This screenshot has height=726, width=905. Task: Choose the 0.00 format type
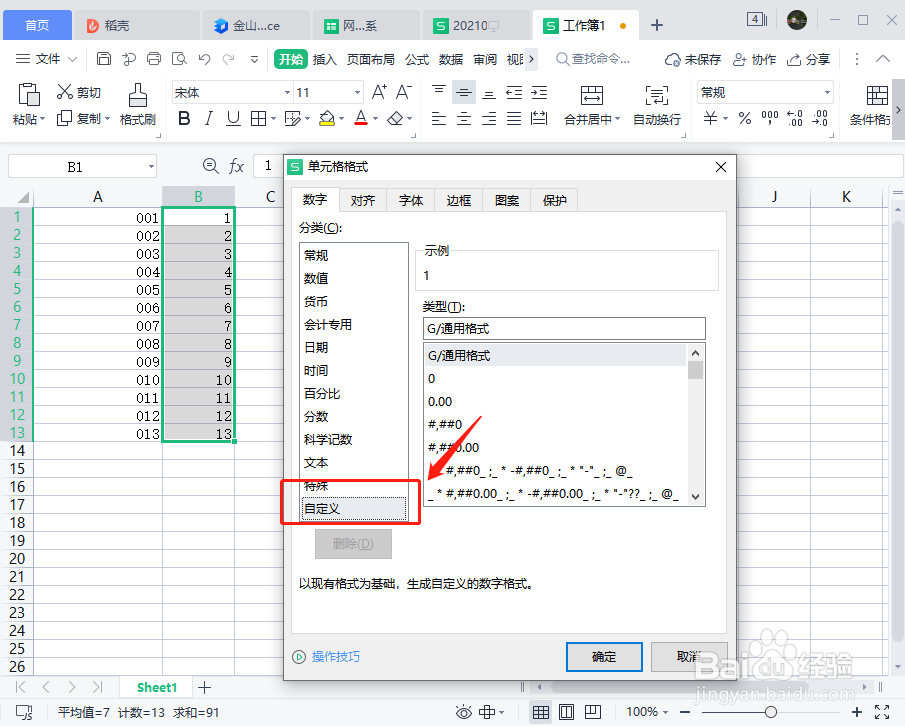[556, 402]
